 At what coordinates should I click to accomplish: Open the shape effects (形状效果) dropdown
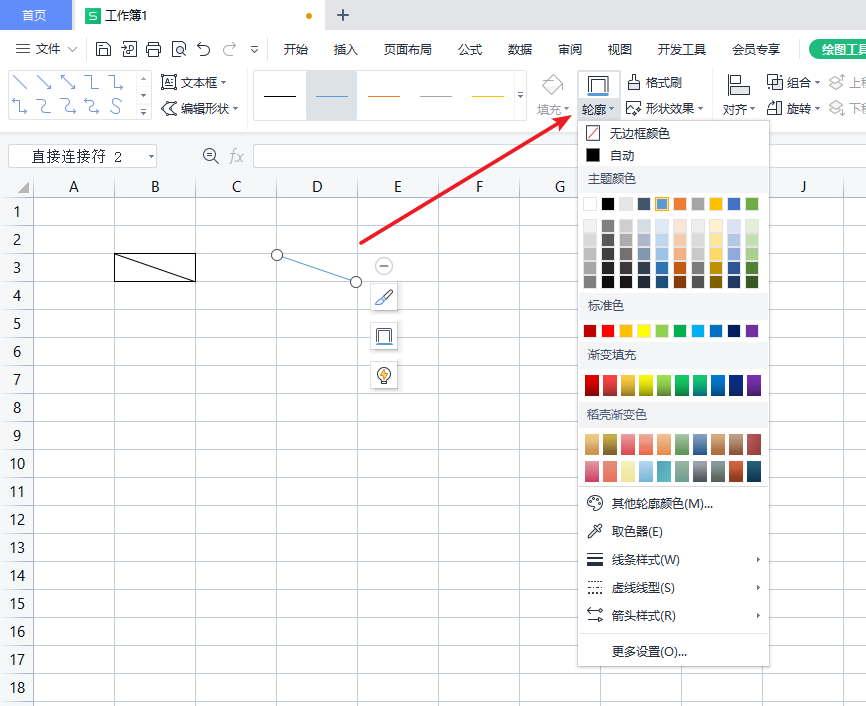pos(664,108)
